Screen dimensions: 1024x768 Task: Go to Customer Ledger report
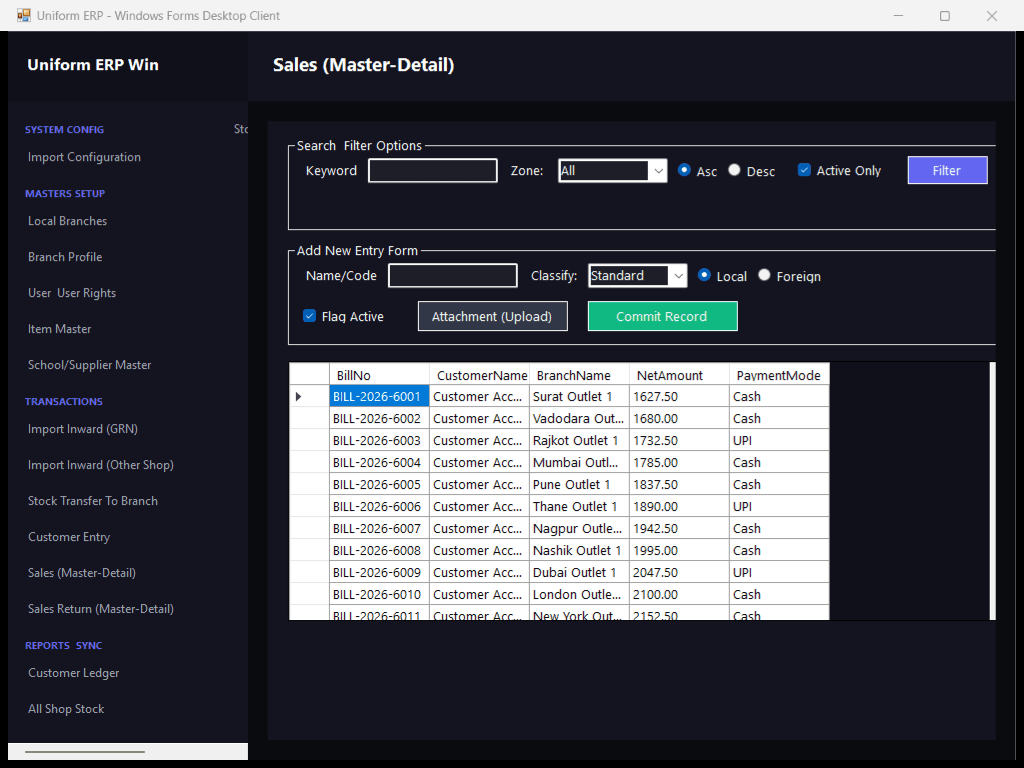(x=74, y=673)
